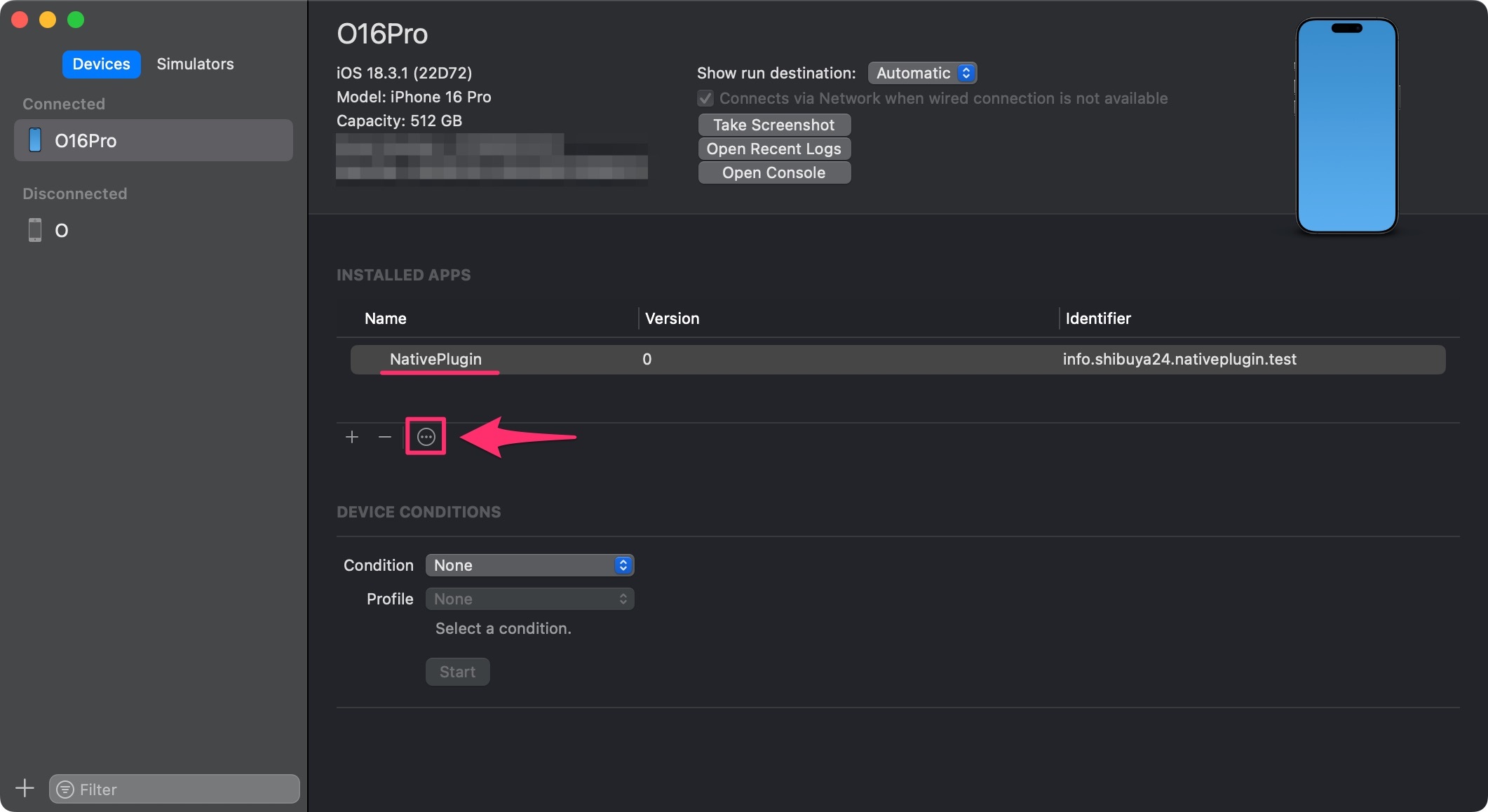Select the disconnected device icon named O
Image resolution: width=1488 pixels, height=812 pixels.
(34, 230)
